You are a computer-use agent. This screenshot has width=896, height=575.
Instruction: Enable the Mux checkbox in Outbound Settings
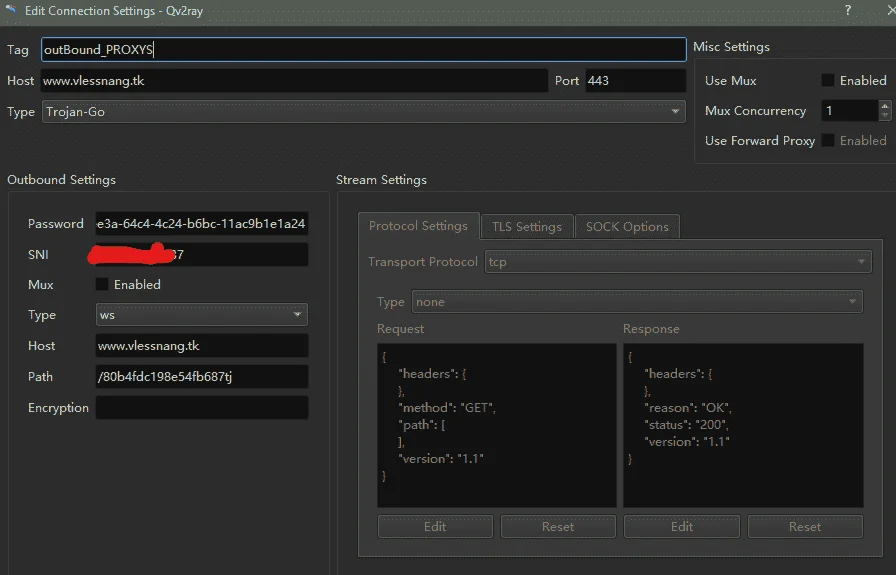coord(102,284)
